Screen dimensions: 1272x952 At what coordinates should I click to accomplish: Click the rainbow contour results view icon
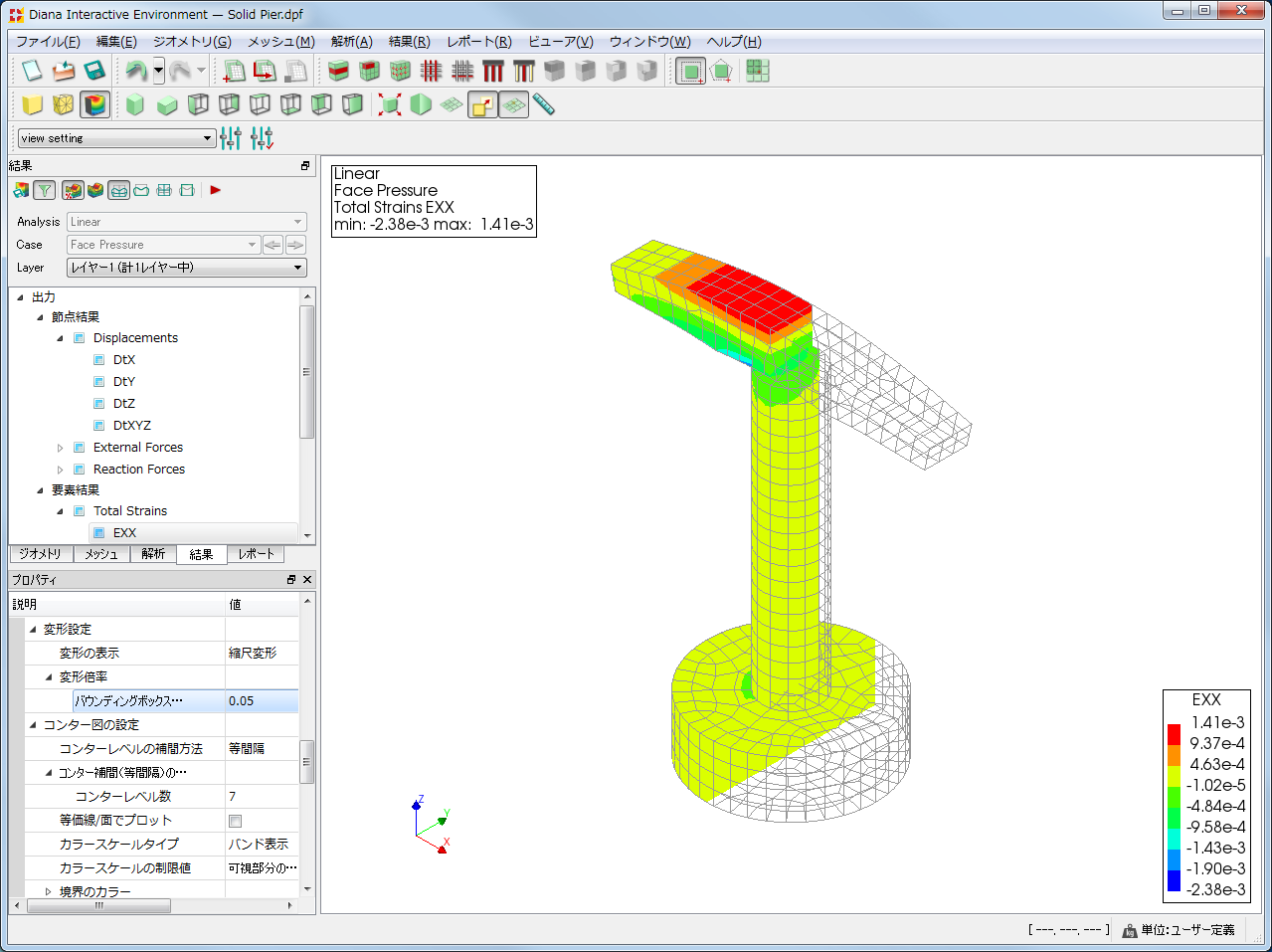[95, 104]
